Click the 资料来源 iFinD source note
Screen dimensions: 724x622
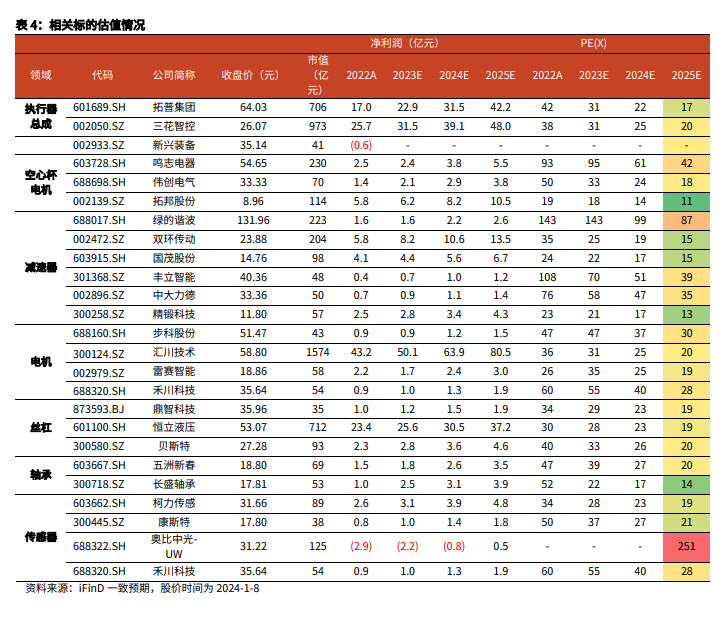[142, 589]
